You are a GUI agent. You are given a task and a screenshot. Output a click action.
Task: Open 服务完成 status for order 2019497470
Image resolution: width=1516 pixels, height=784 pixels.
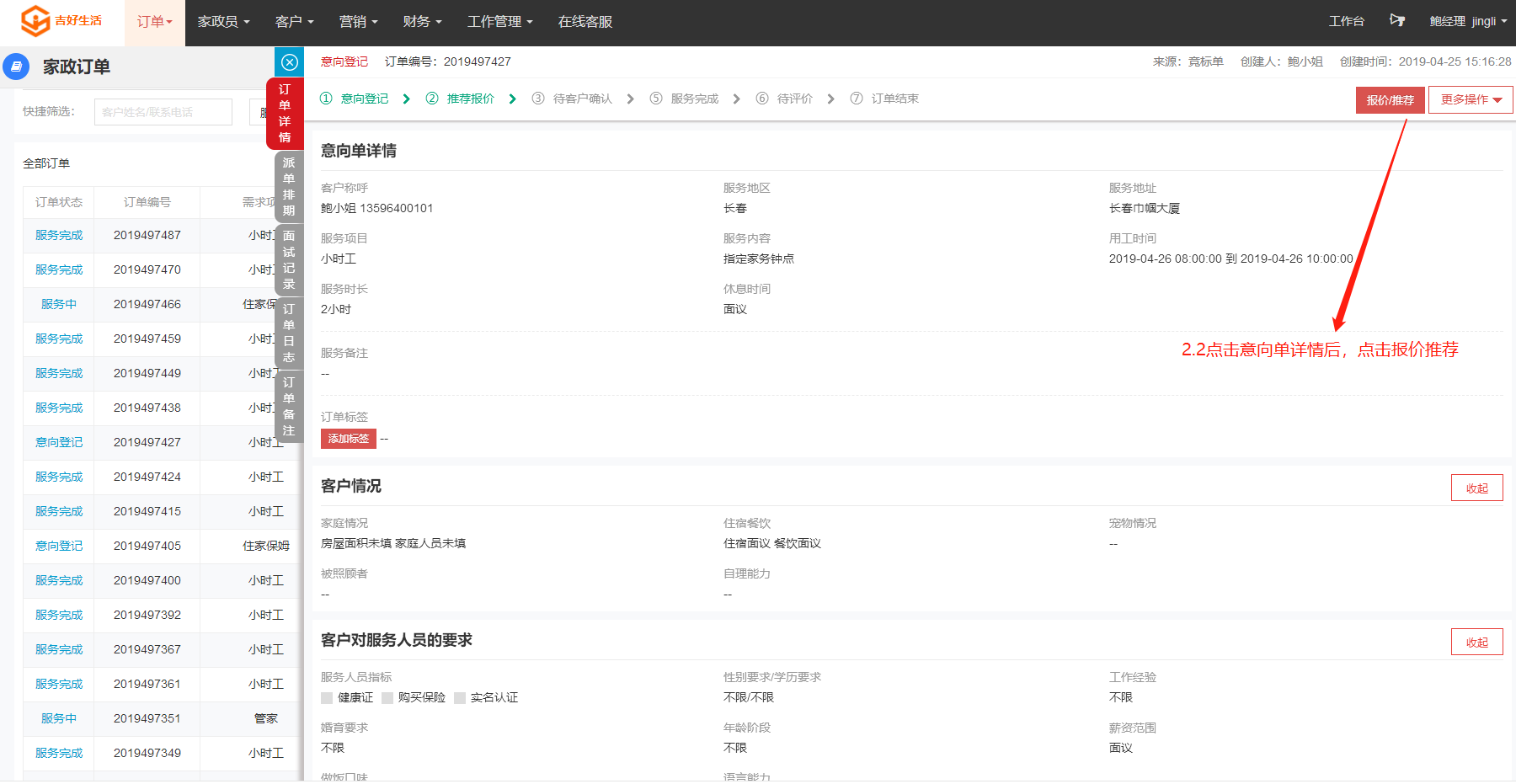(59, 270)
